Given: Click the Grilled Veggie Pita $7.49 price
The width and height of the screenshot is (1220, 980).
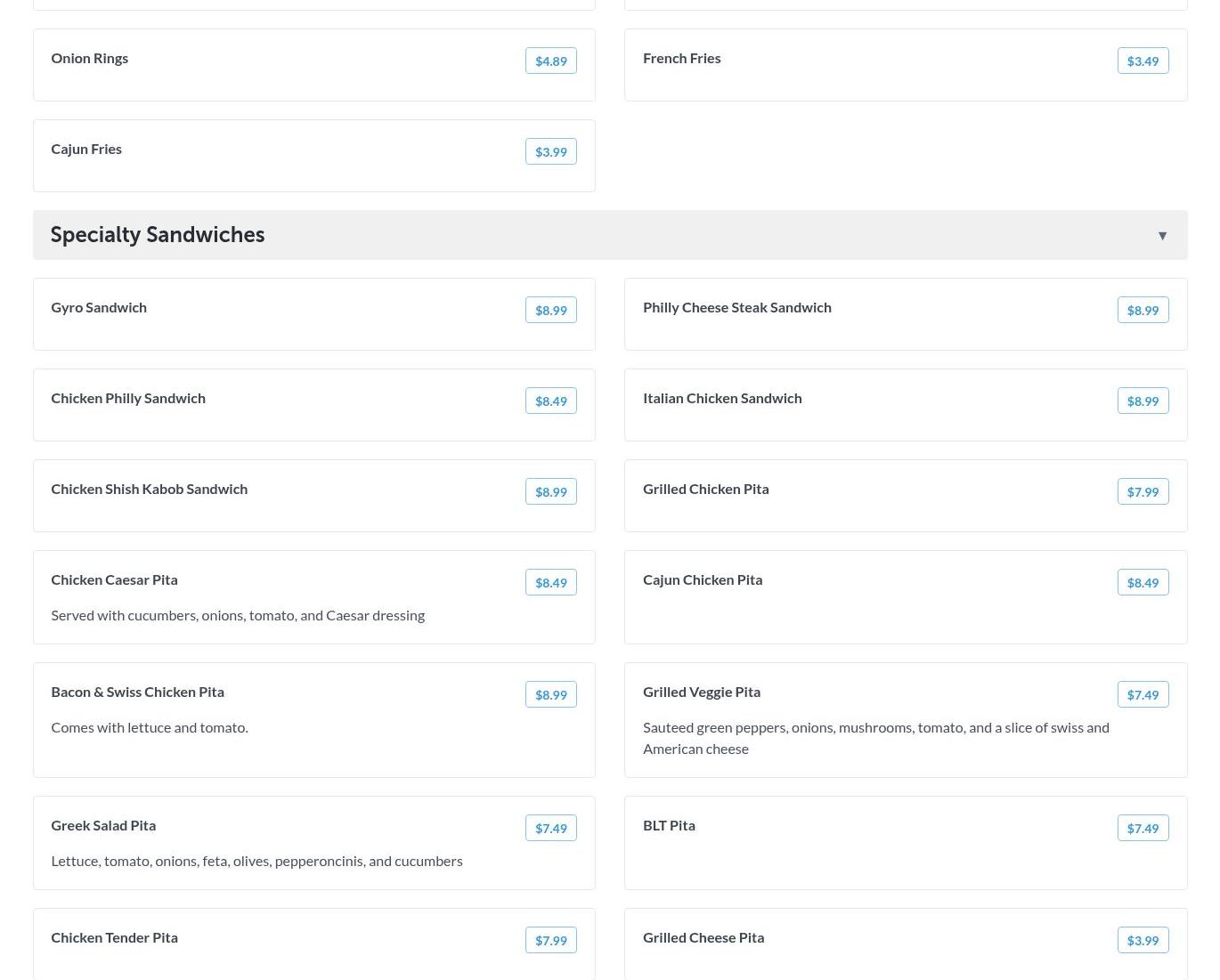Looking at the screenshot, I should click(1143, 695).
